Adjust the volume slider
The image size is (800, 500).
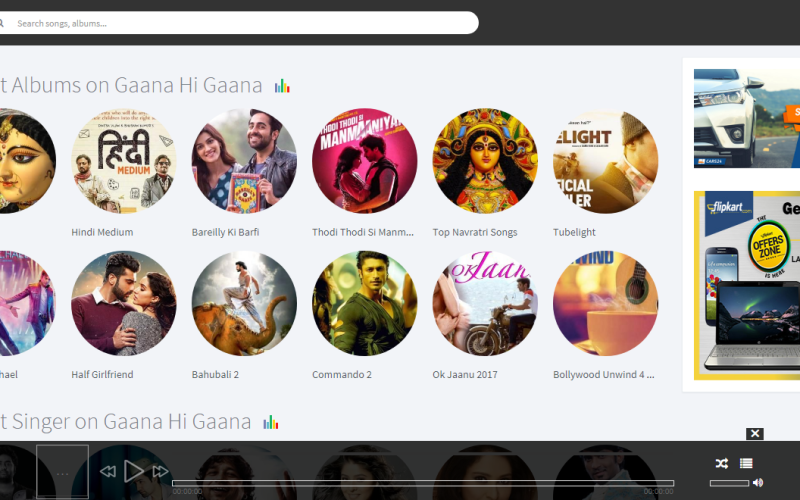(729, 483)
